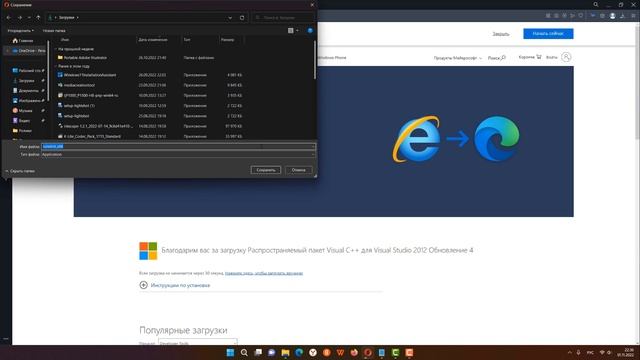Open Microsoft Edge from taskbar
640x360 pixels.
299,353
